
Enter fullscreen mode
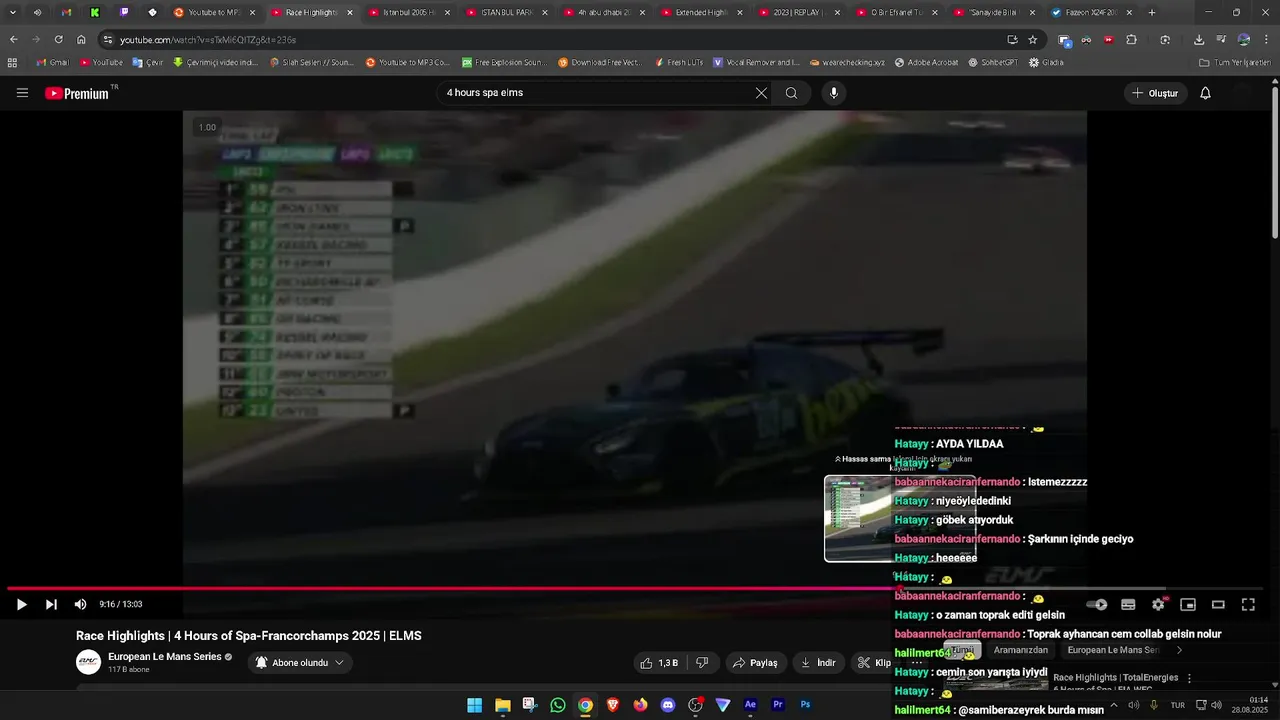coord(1248,604)
